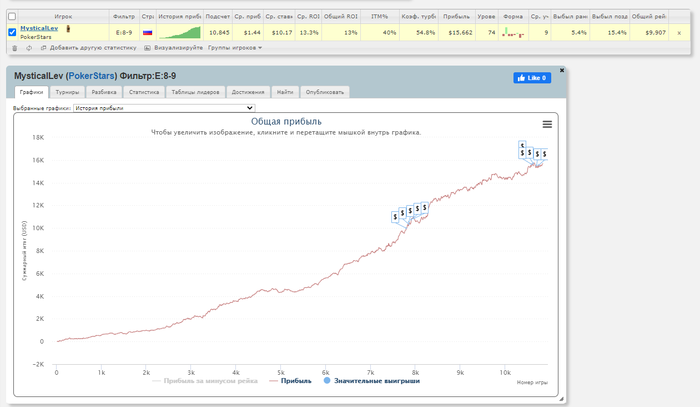Click the ITM% column header
This screenshot has width=700, height=407.
tap(379, 17)
